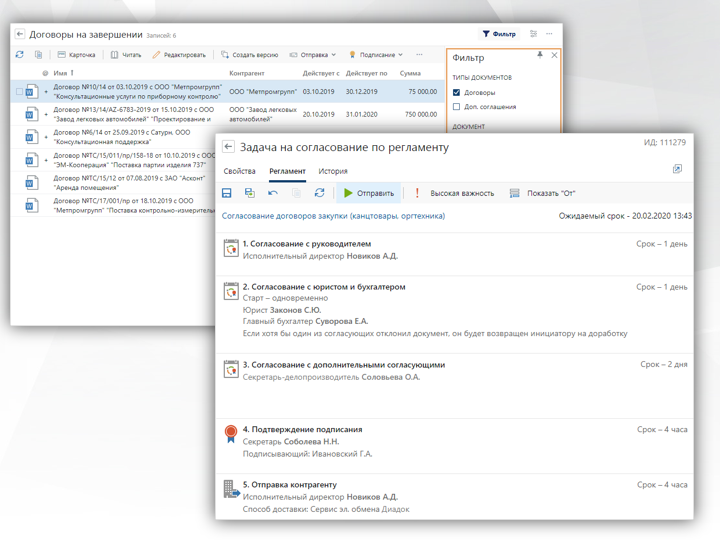Click Показать "От" in the task toolbar
Viewport: 720px width, 551px height.
pos(542,193)
